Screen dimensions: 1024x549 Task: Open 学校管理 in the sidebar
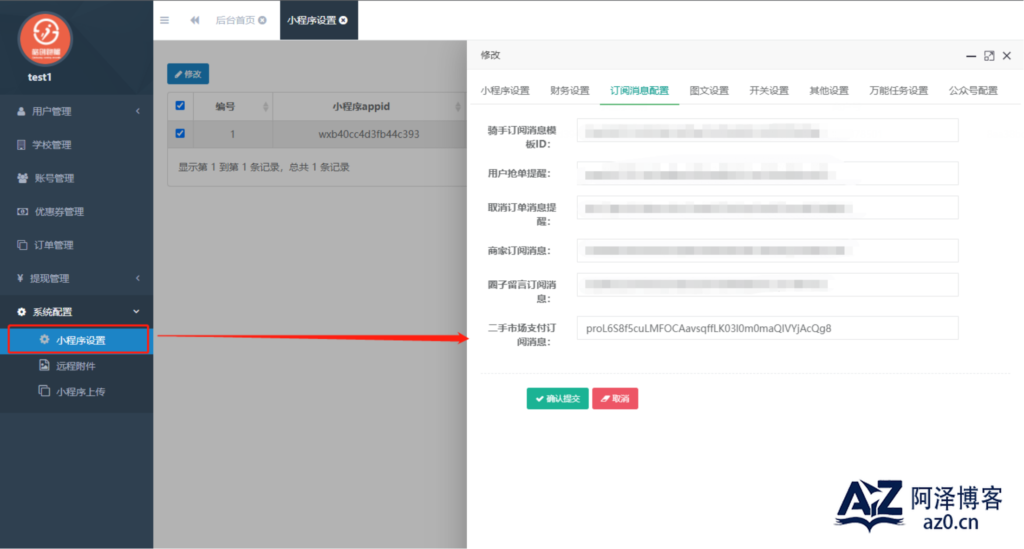click(76, 145)
